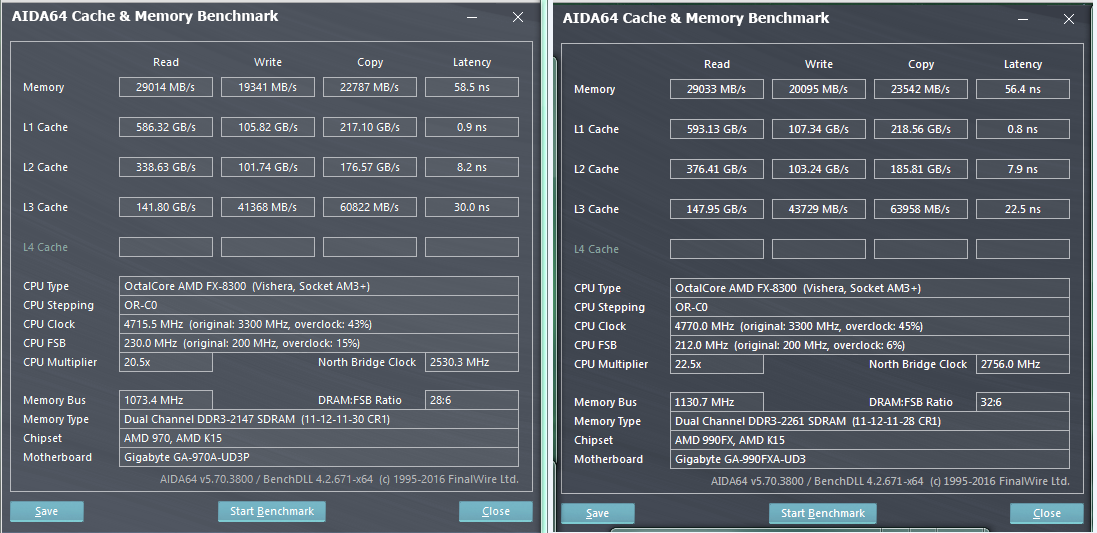This screenshot has width=1097, height=533.
Task: Select Memory Copy value 23542 MB/s
Action: pyautogui.click(x=921, y=90)
